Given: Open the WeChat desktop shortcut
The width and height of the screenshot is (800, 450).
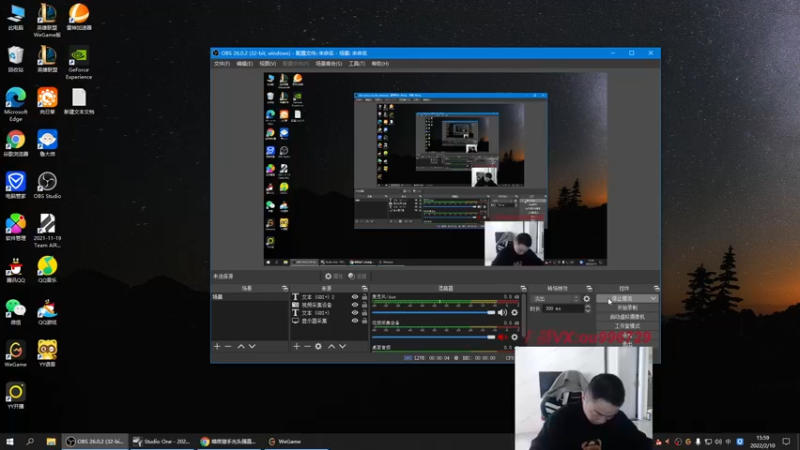Looking at the screenshot, I should [16, 312].
